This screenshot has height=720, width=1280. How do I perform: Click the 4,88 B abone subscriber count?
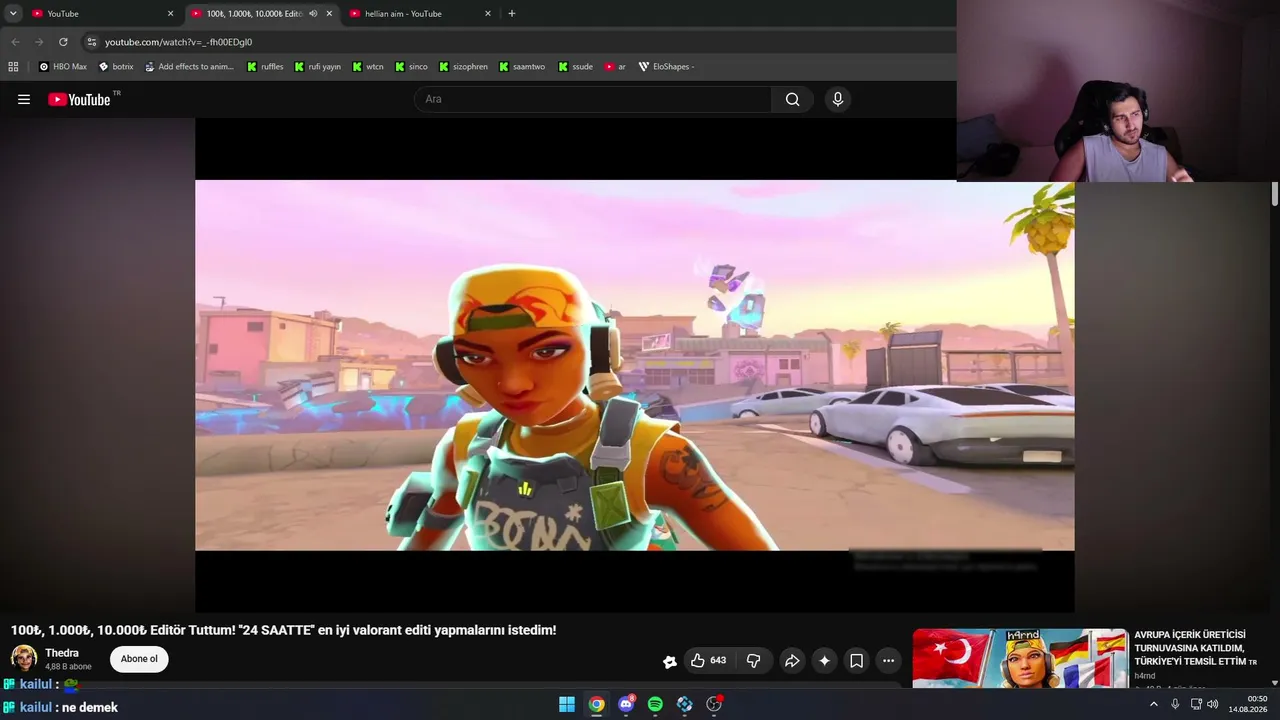click(x=68, y=667)
